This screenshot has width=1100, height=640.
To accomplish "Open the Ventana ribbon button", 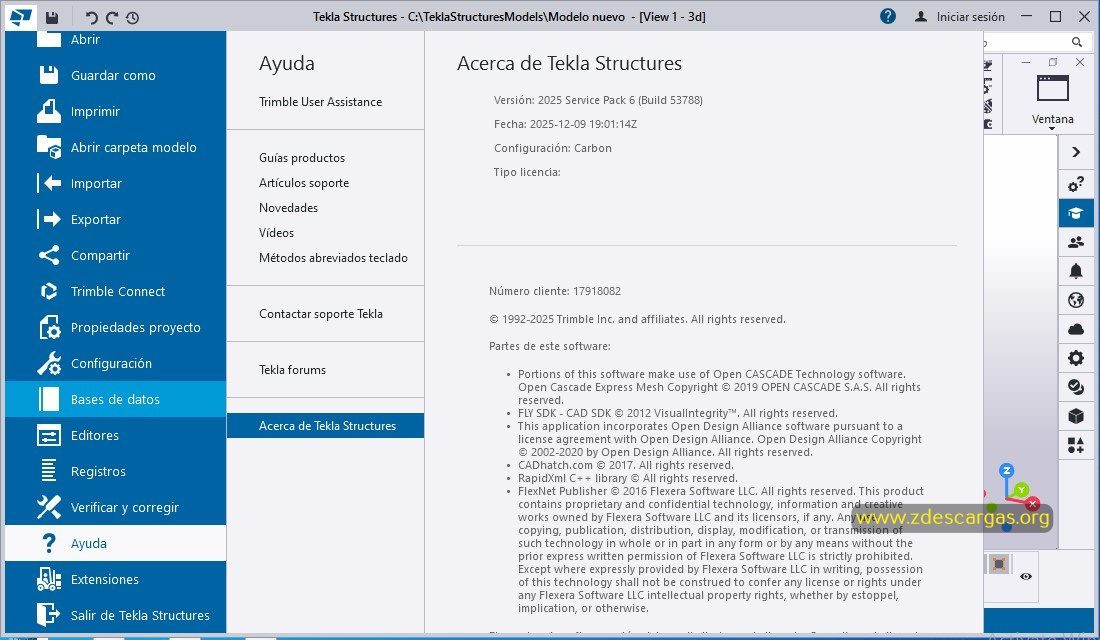I will point(1052,100).
